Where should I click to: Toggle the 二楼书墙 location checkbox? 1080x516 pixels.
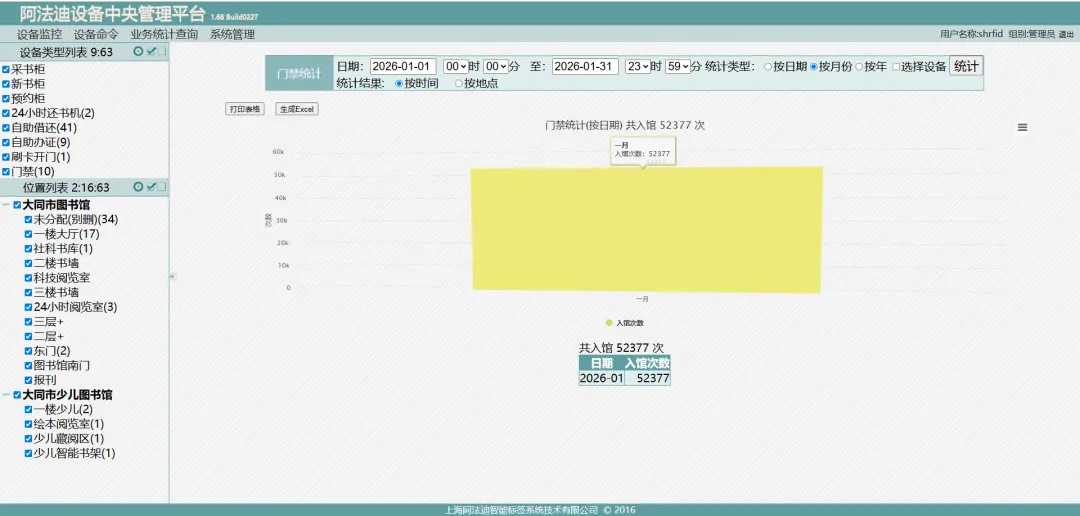28,263
